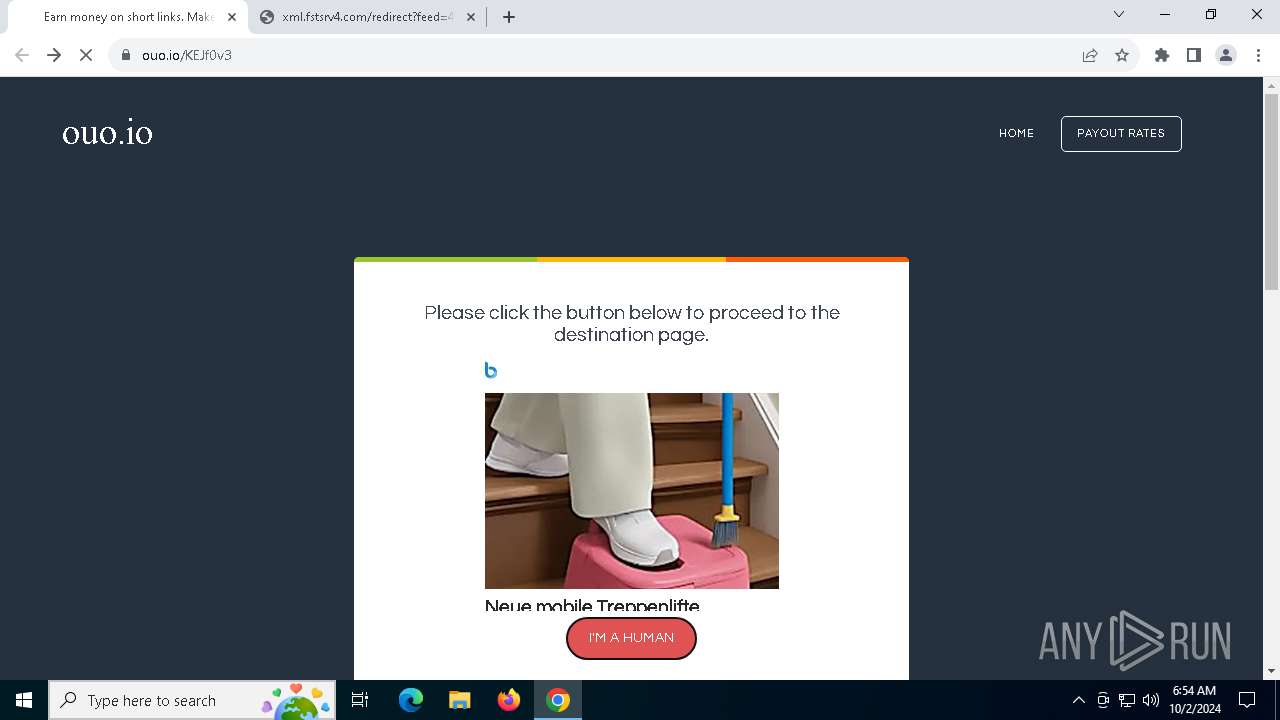Open the network status tray icon

pos(1127,700)
